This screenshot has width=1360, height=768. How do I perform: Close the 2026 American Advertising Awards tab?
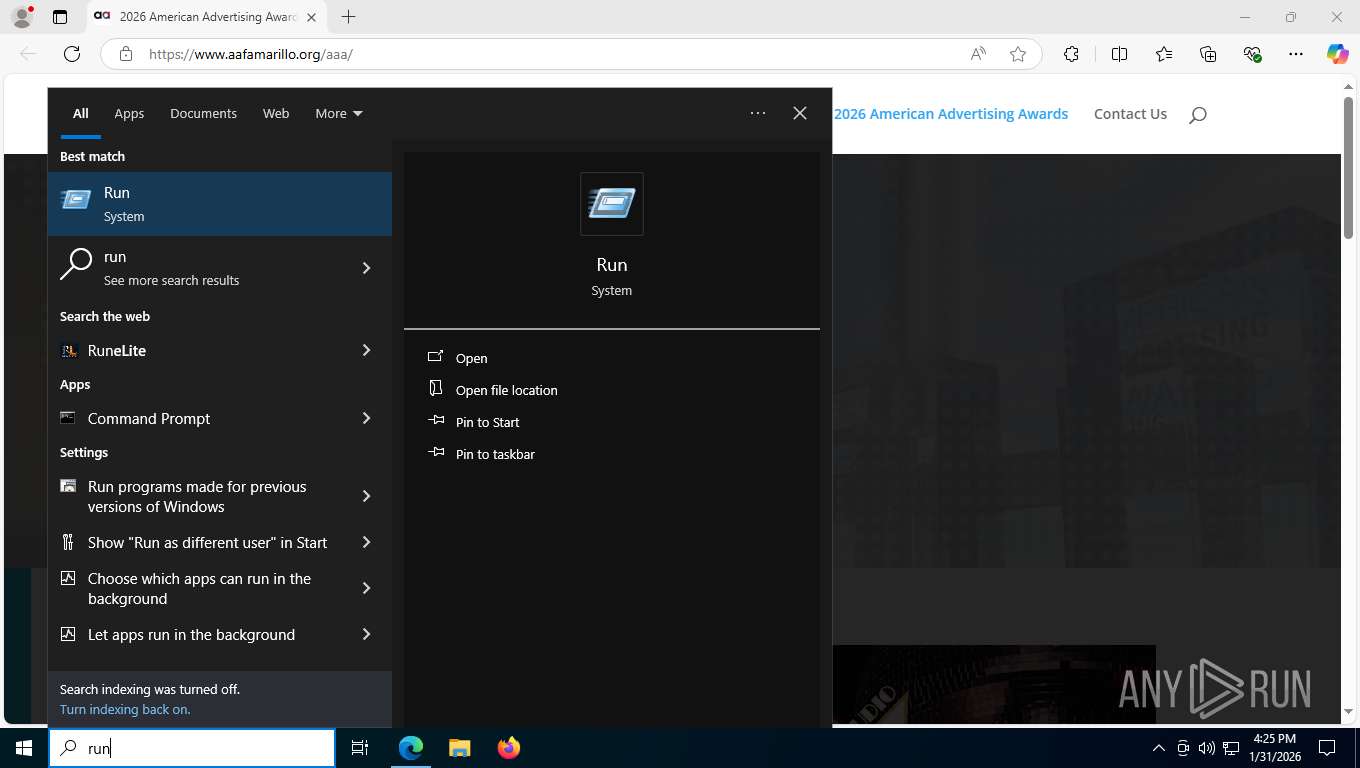click(x=311, y=17)
